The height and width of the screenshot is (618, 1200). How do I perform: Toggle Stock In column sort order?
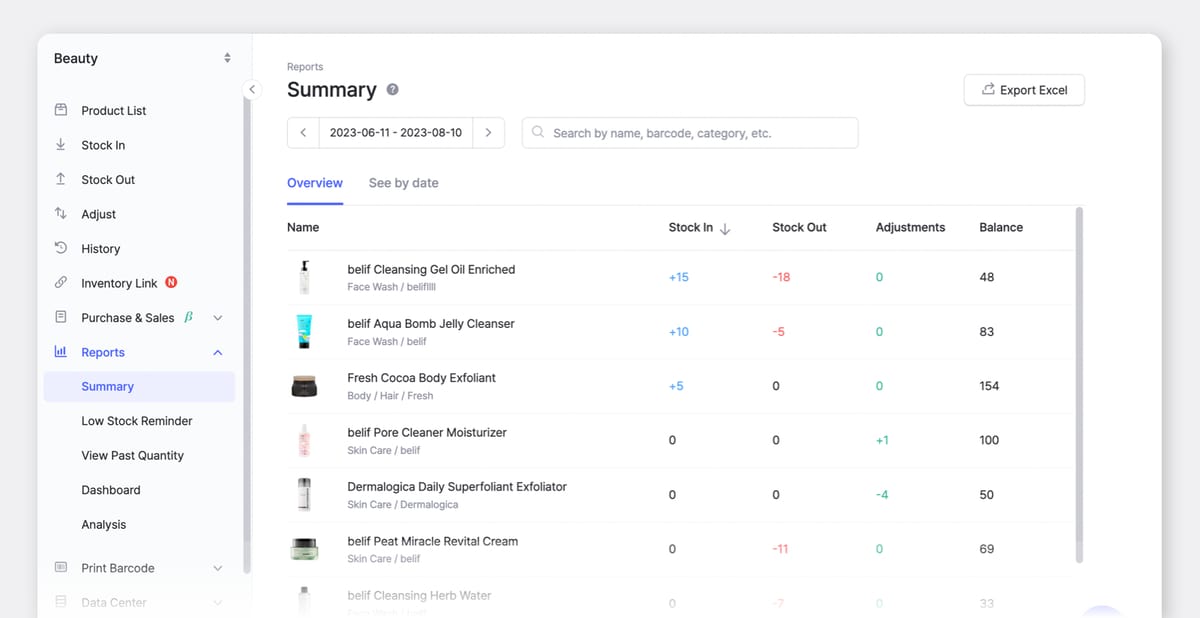point(723,227)
